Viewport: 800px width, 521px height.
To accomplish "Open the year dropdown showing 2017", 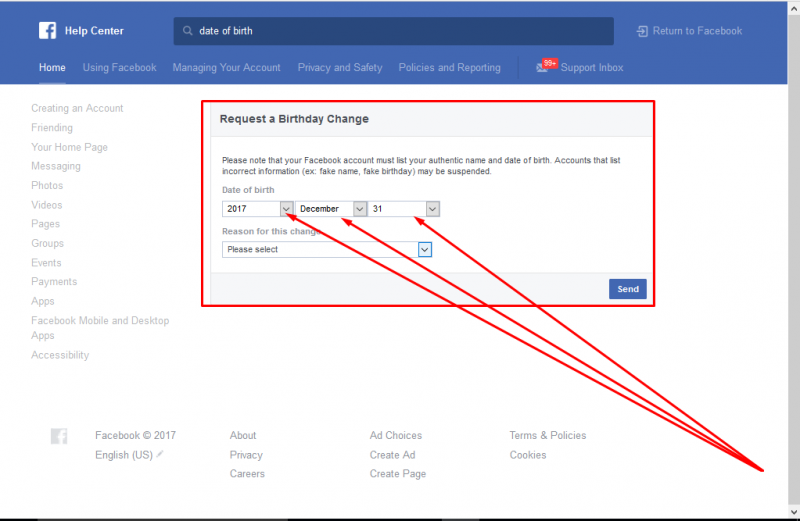I will pyautogui.click(x=257, y=209).
